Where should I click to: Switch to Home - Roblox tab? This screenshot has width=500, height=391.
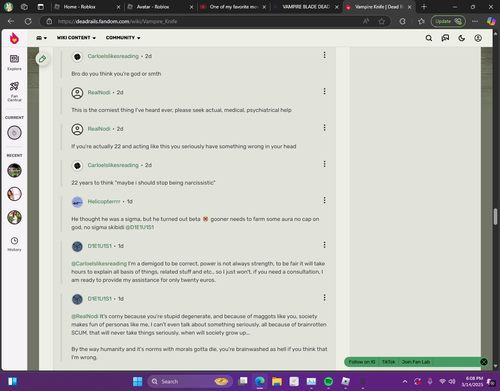pos(87,7)
